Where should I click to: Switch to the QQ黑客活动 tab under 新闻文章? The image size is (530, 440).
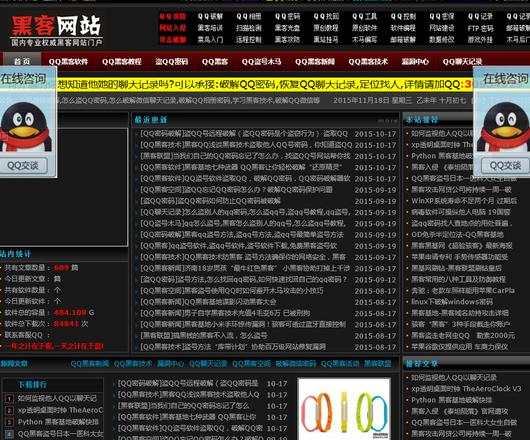click(x=340, y=364)
